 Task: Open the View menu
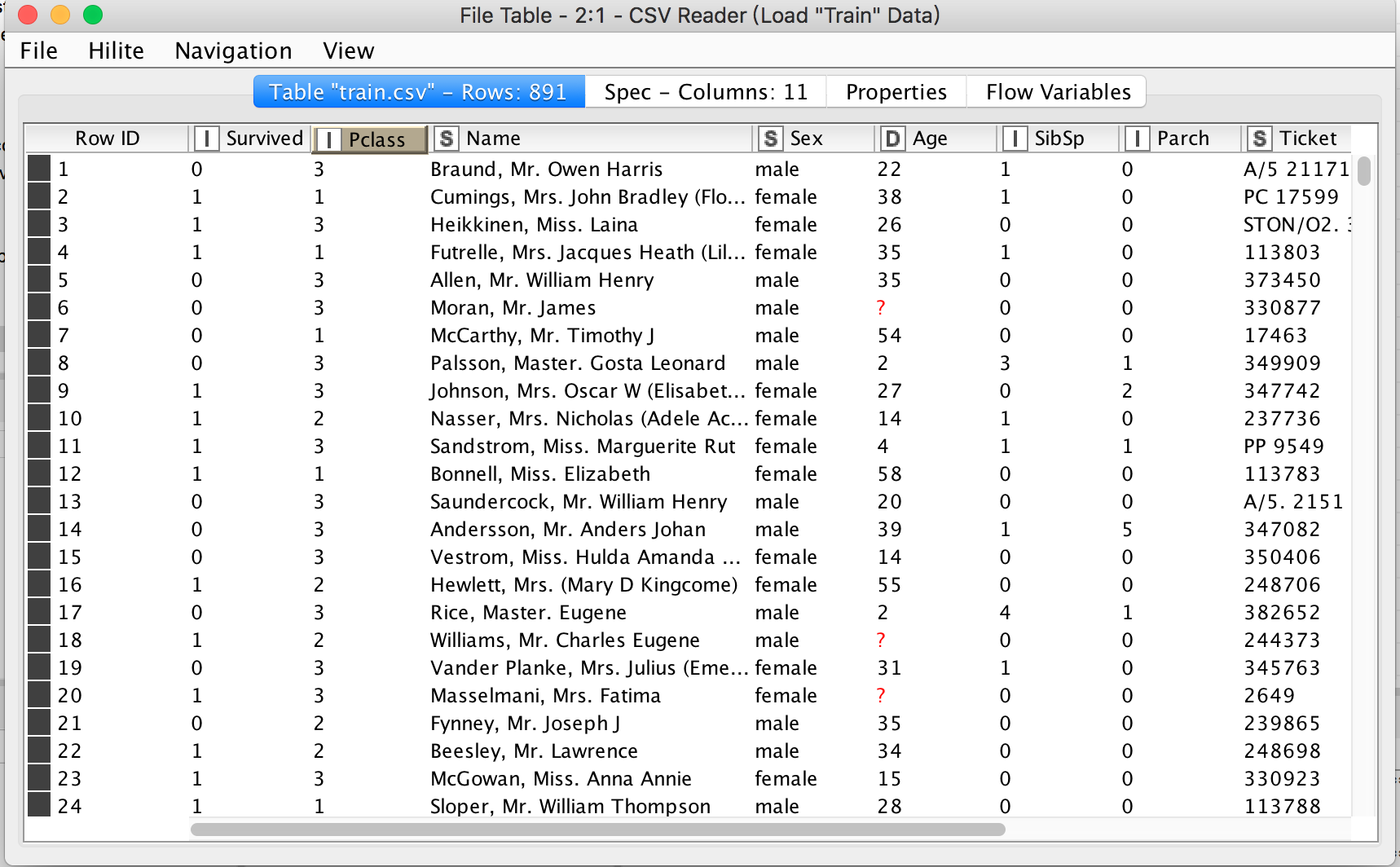tap(348, 51)
